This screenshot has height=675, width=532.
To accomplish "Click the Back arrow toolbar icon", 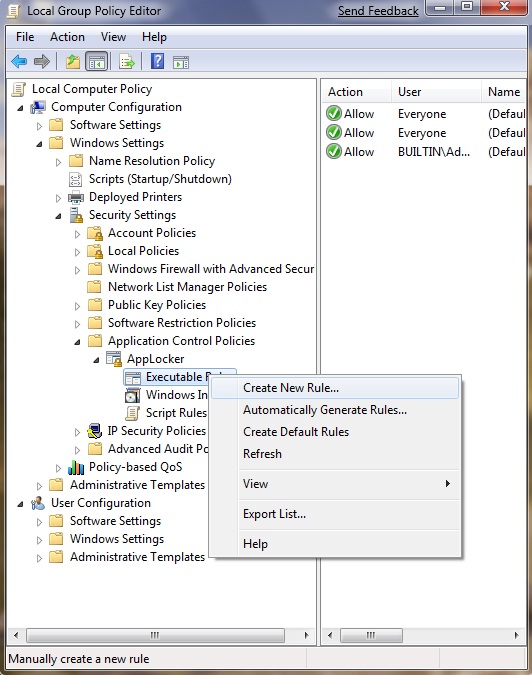I will click(19, 62).
